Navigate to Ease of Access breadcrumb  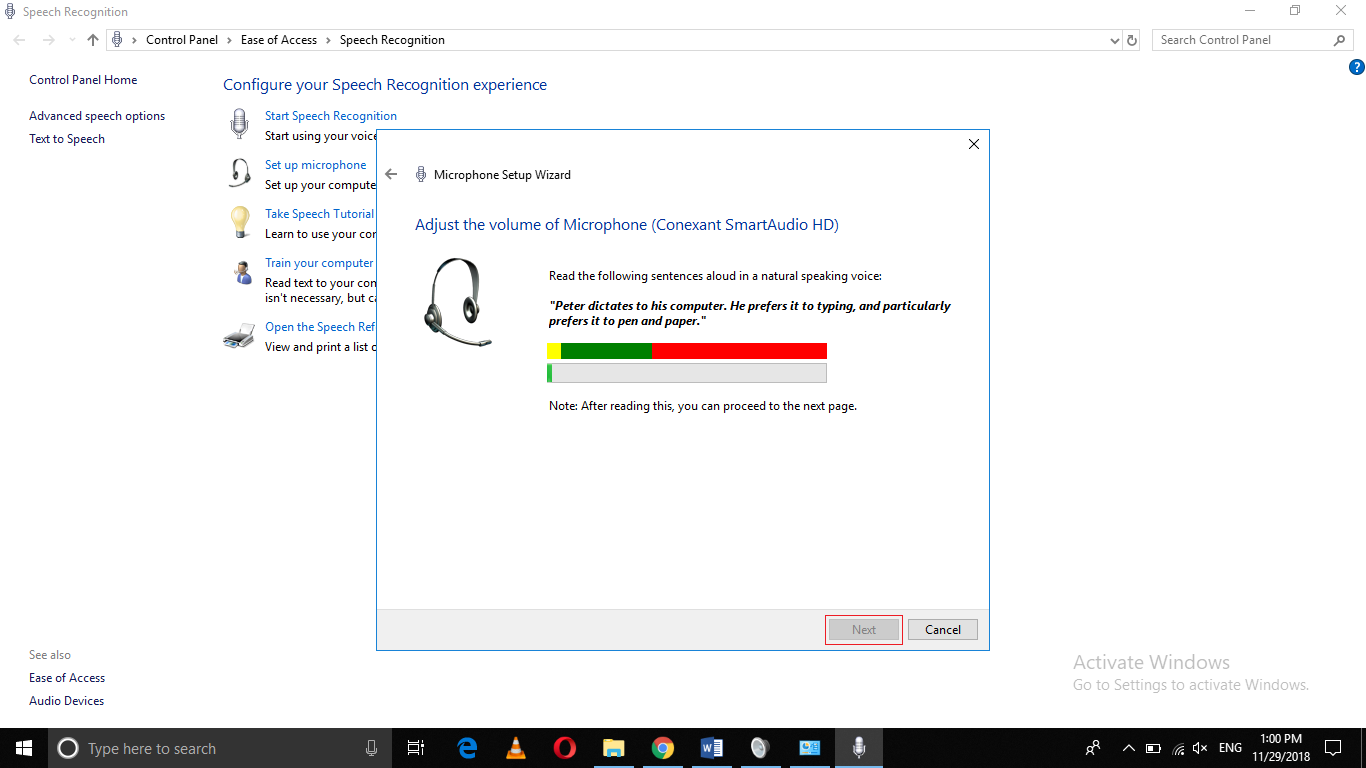pyautogui.click(x=279, y=39)
